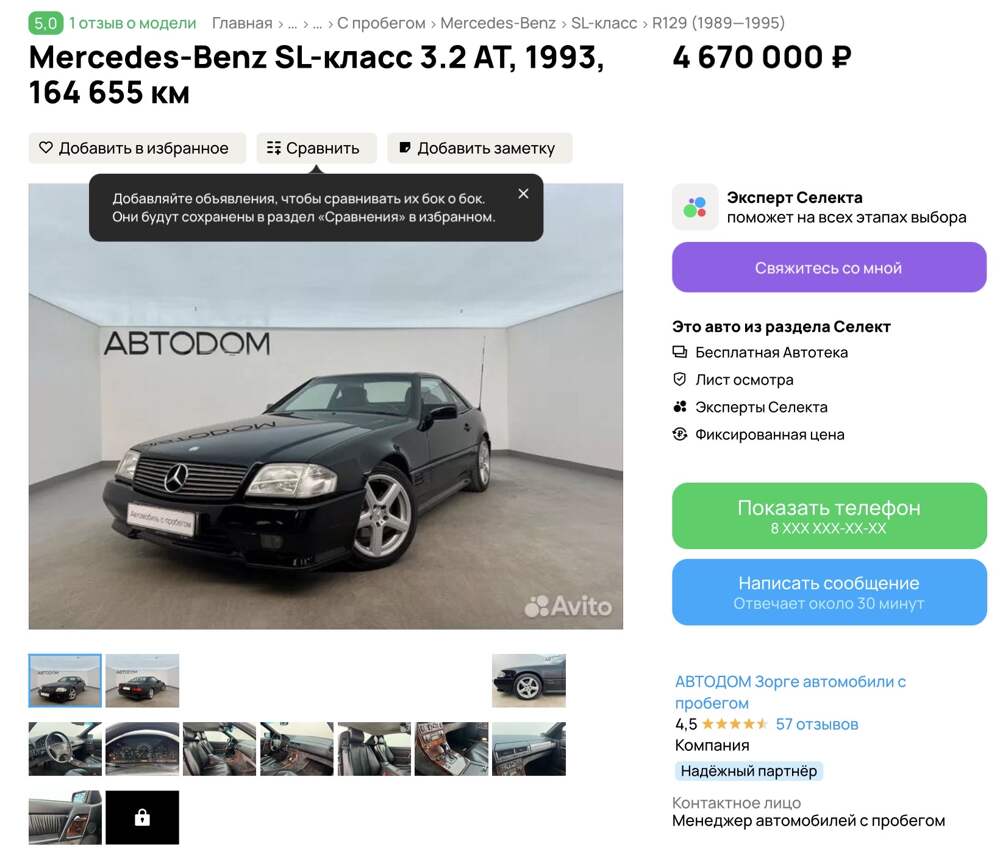Open the R129 (1989—1995) breadcrumb
This screenshot has width=1000, height=866.
point(718,23)
